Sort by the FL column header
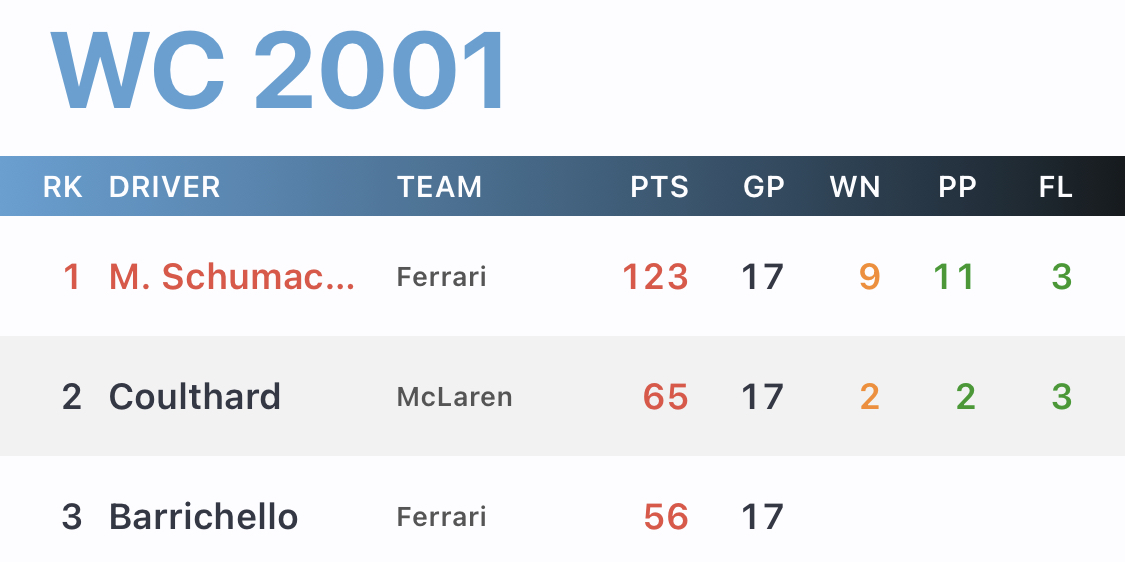 click(1055, 187)
